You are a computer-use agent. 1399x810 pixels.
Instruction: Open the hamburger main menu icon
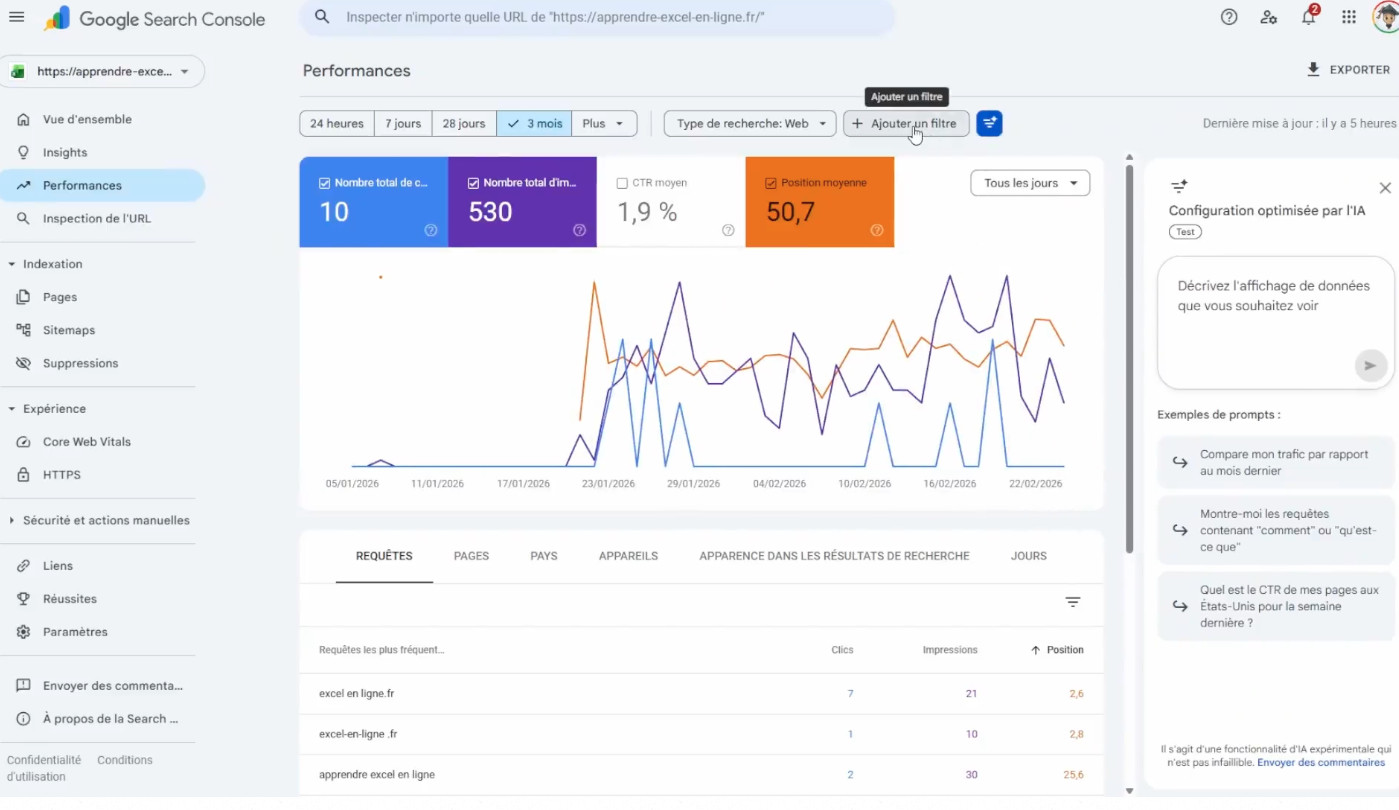click(x=16, y=17)
